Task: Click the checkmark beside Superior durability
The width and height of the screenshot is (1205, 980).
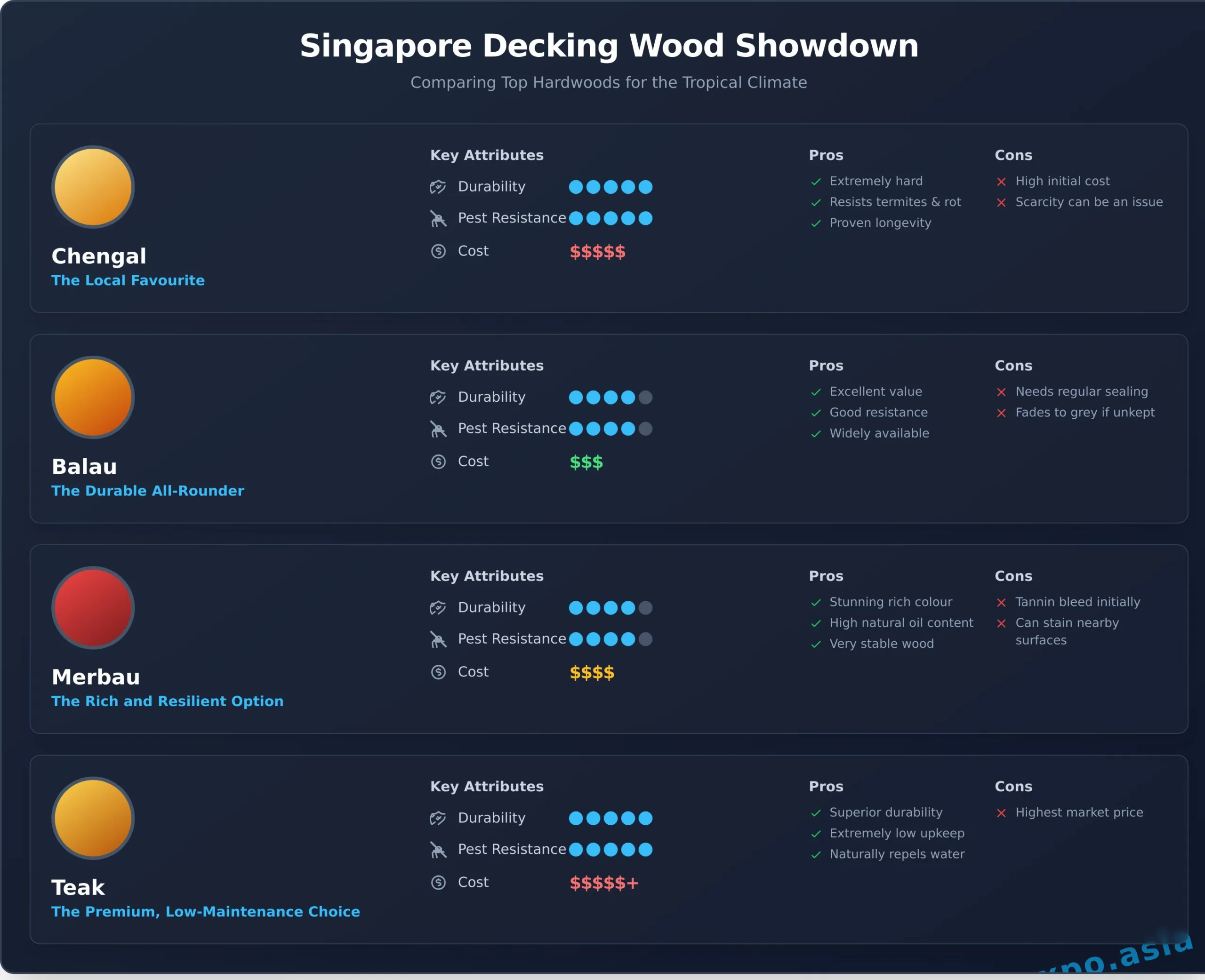Action: [x=816, y=813]
